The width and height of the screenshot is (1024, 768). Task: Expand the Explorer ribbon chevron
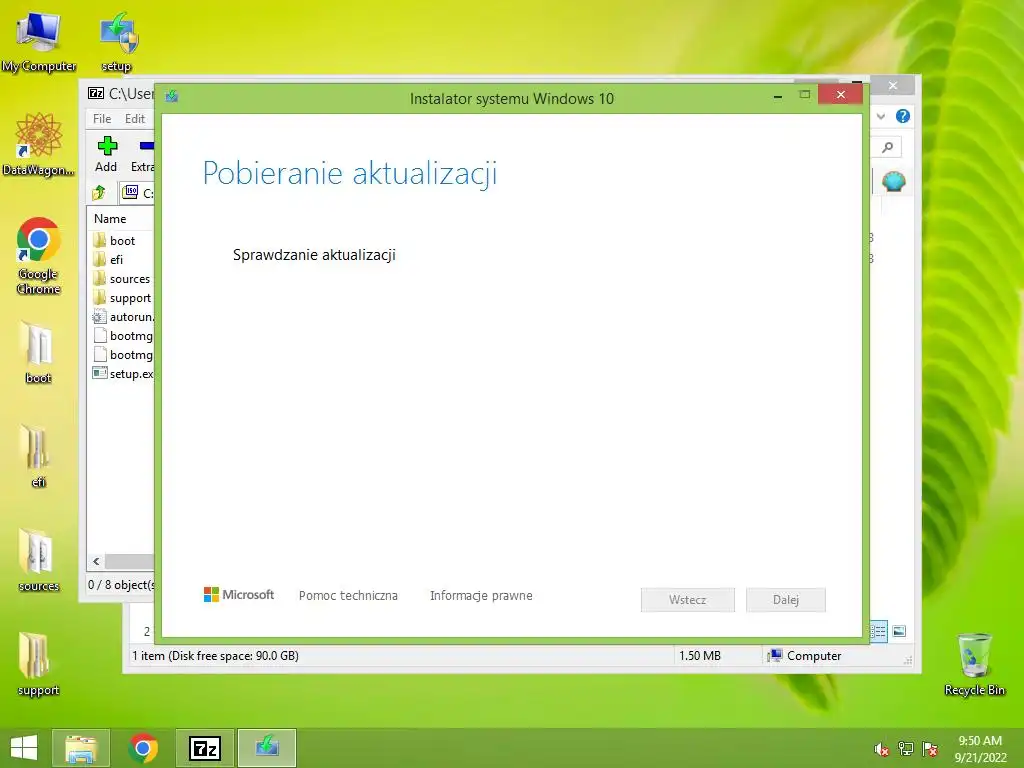[x=881, y=116]
